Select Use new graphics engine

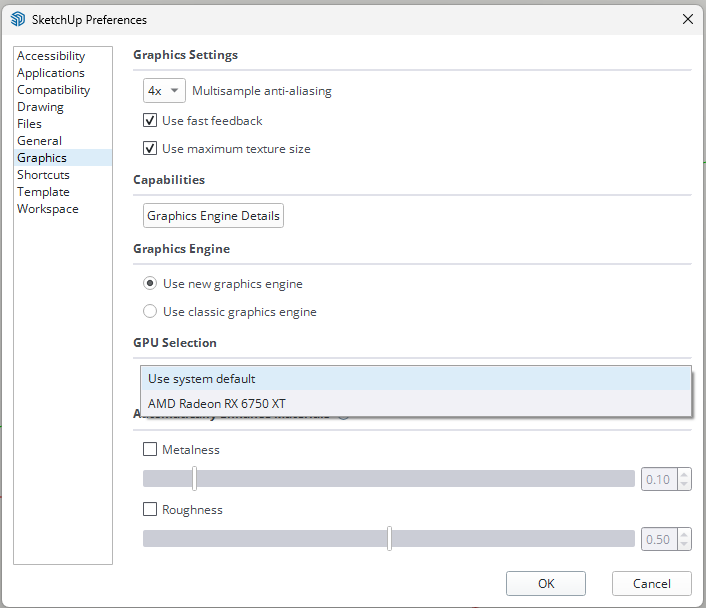[151, 284]
